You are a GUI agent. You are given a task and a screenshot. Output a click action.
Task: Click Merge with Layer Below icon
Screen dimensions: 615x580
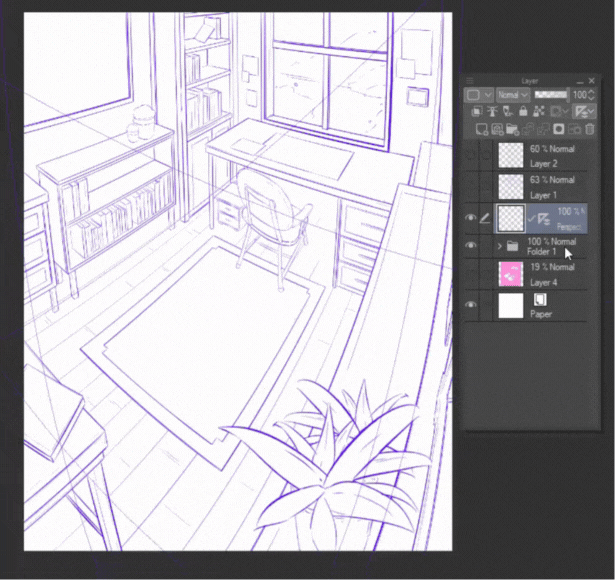(543, 129)
